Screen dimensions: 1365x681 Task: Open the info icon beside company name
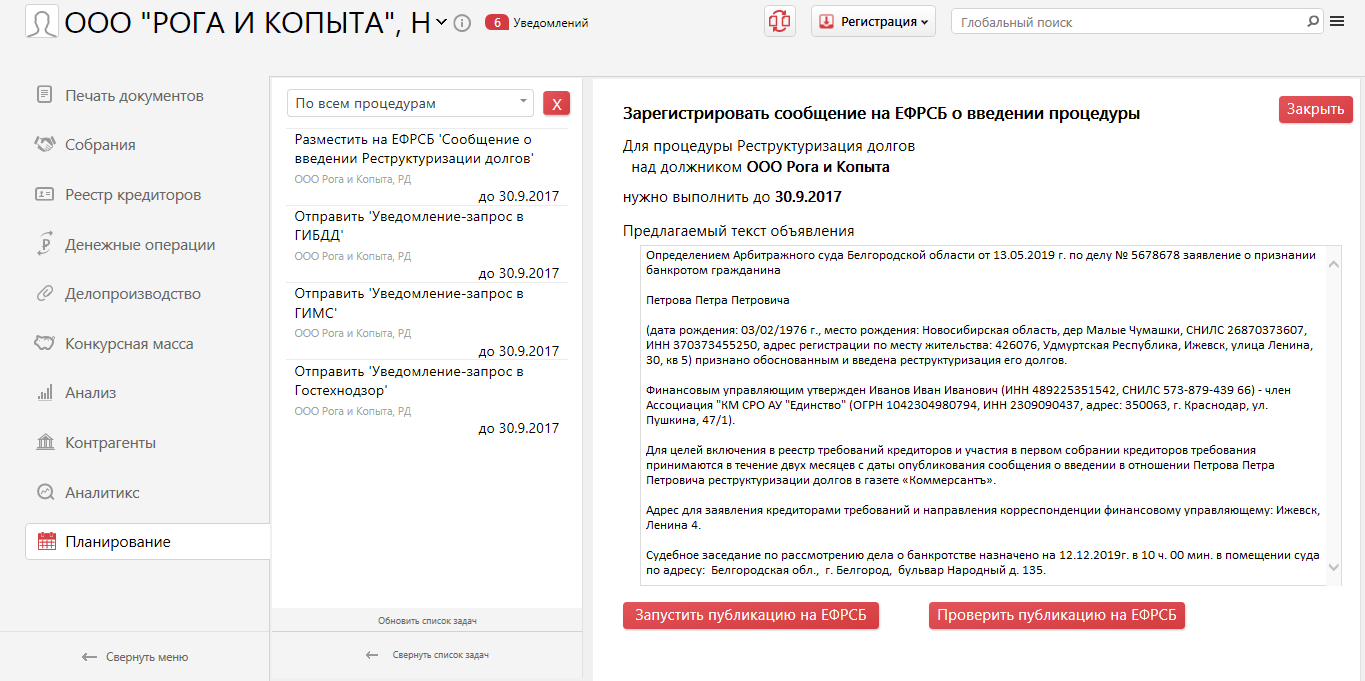click(x=462, y=23)
